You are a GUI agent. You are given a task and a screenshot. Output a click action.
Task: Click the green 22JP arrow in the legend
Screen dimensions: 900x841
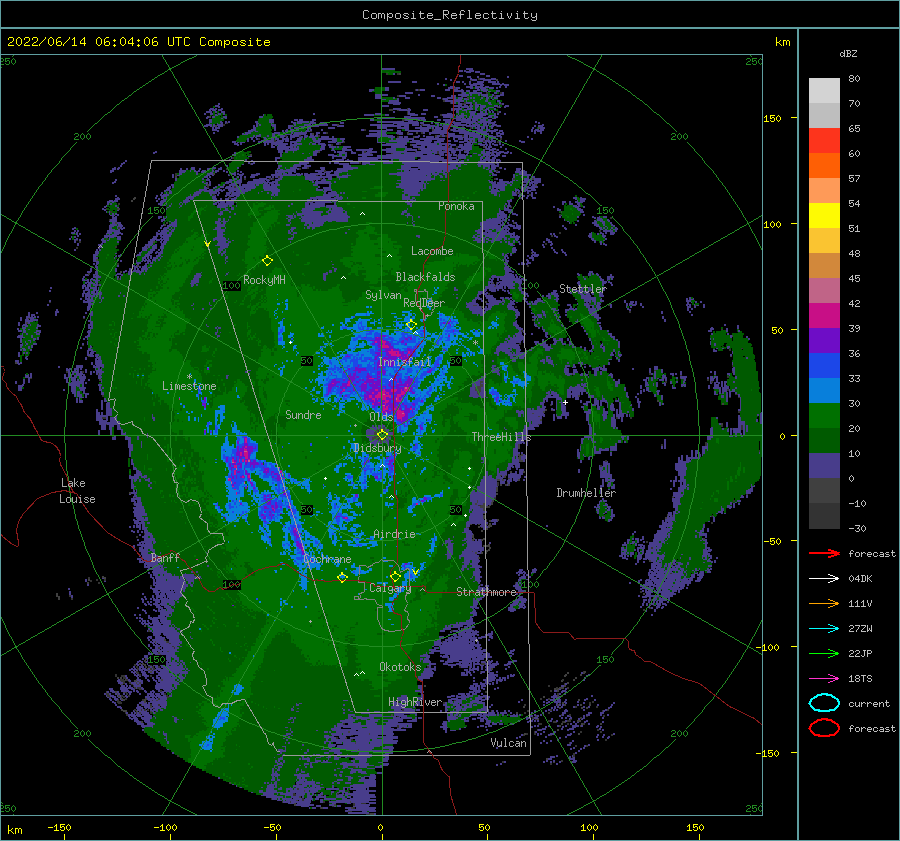[825, 653]
